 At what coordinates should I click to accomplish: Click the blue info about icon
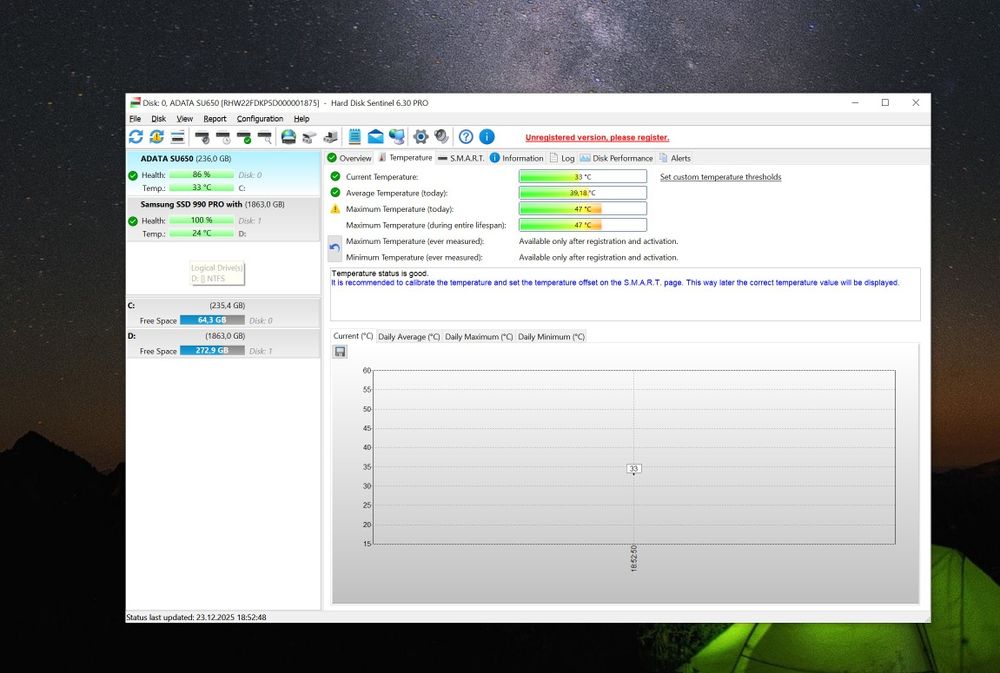(x=487, y=137)
